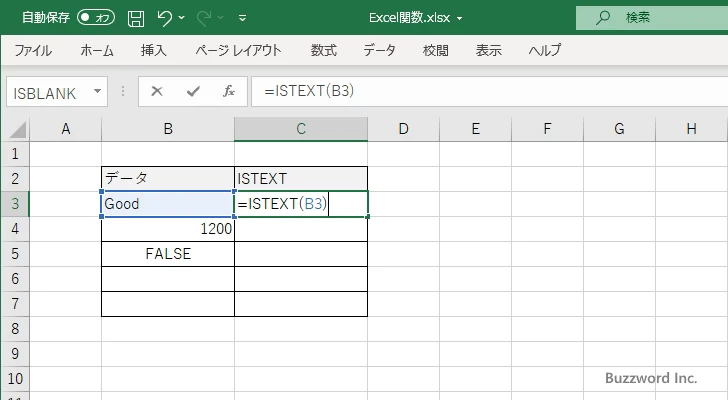Click the Save floppy disk icon
This screenshot has width=728, height=400.
coord(136,18)
